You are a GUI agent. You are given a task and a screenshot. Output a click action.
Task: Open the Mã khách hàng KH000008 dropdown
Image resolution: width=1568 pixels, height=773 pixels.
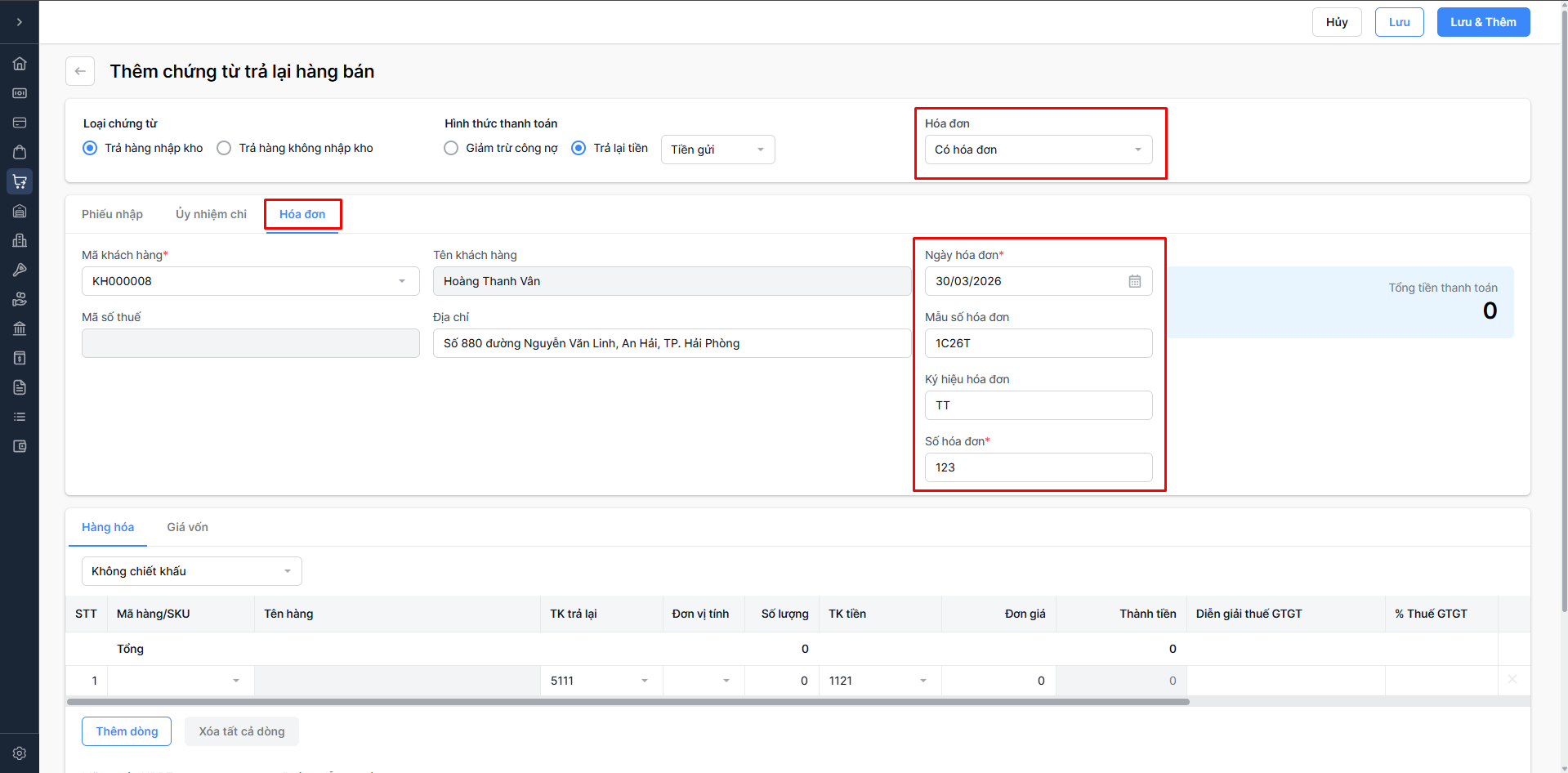[x=250, y=281]
